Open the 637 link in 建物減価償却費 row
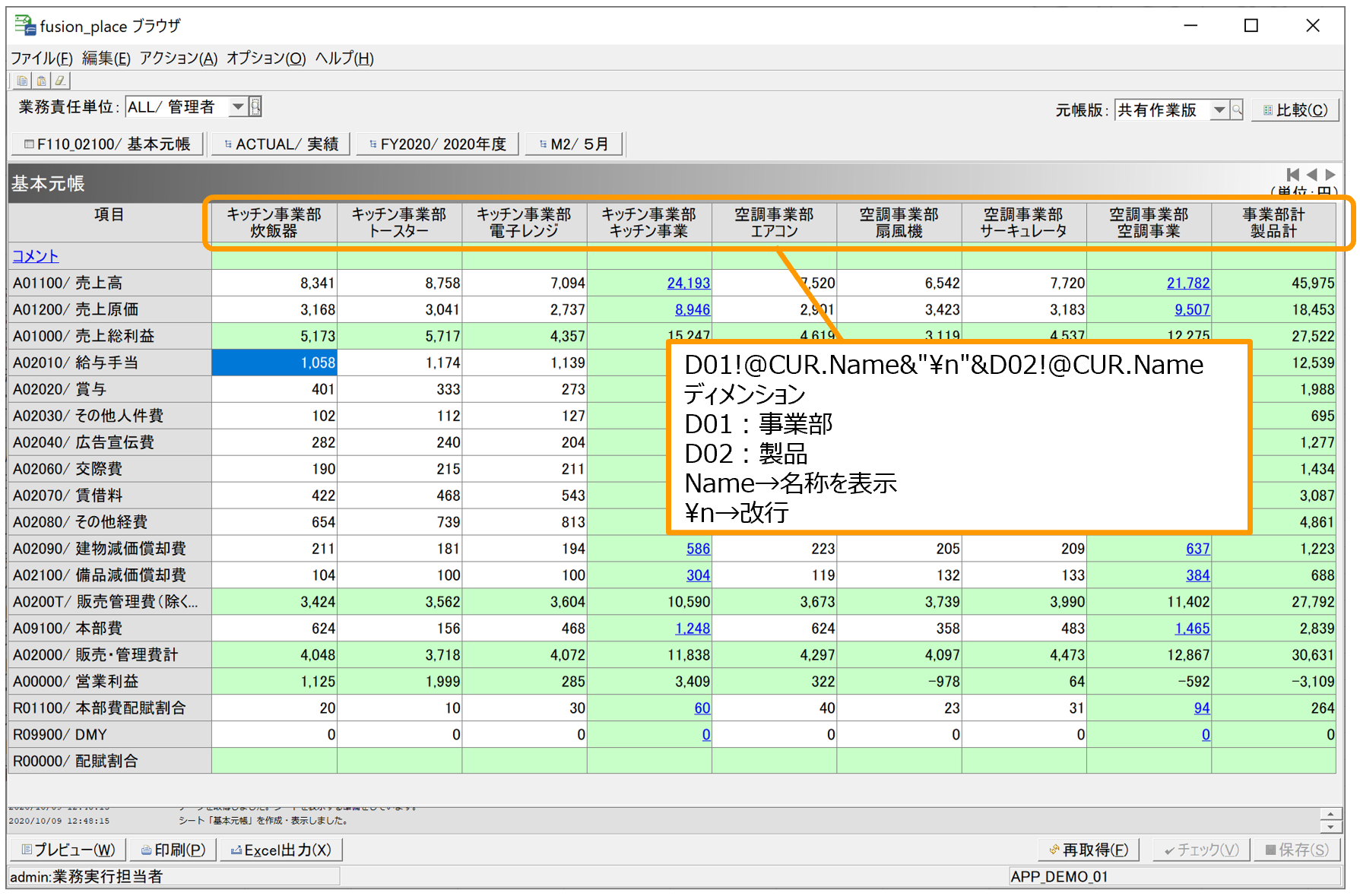 tap(1197, 549)
